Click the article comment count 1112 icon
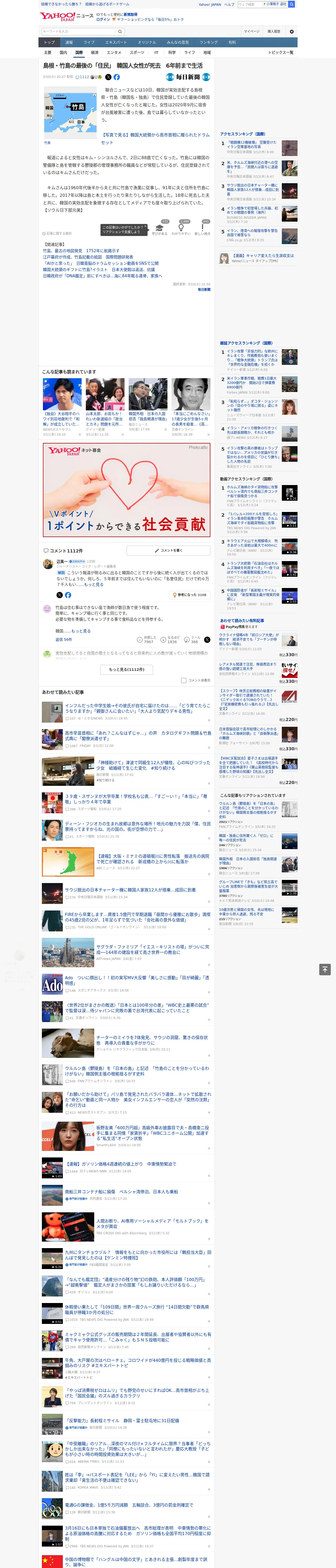Viewport: 336px width, 1568px height. coord(82,77)
